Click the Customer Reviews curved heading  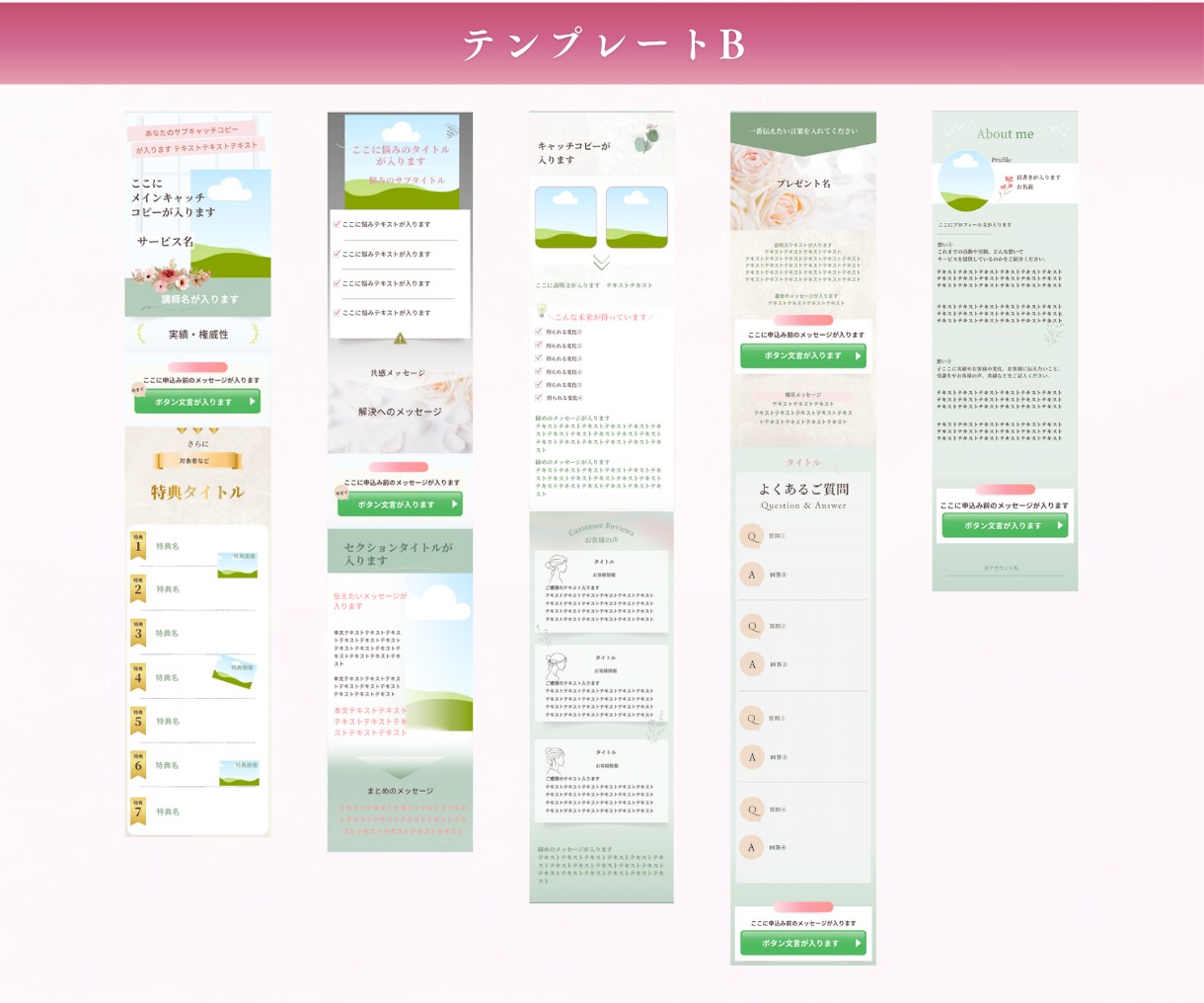click(x=601, y=529)
